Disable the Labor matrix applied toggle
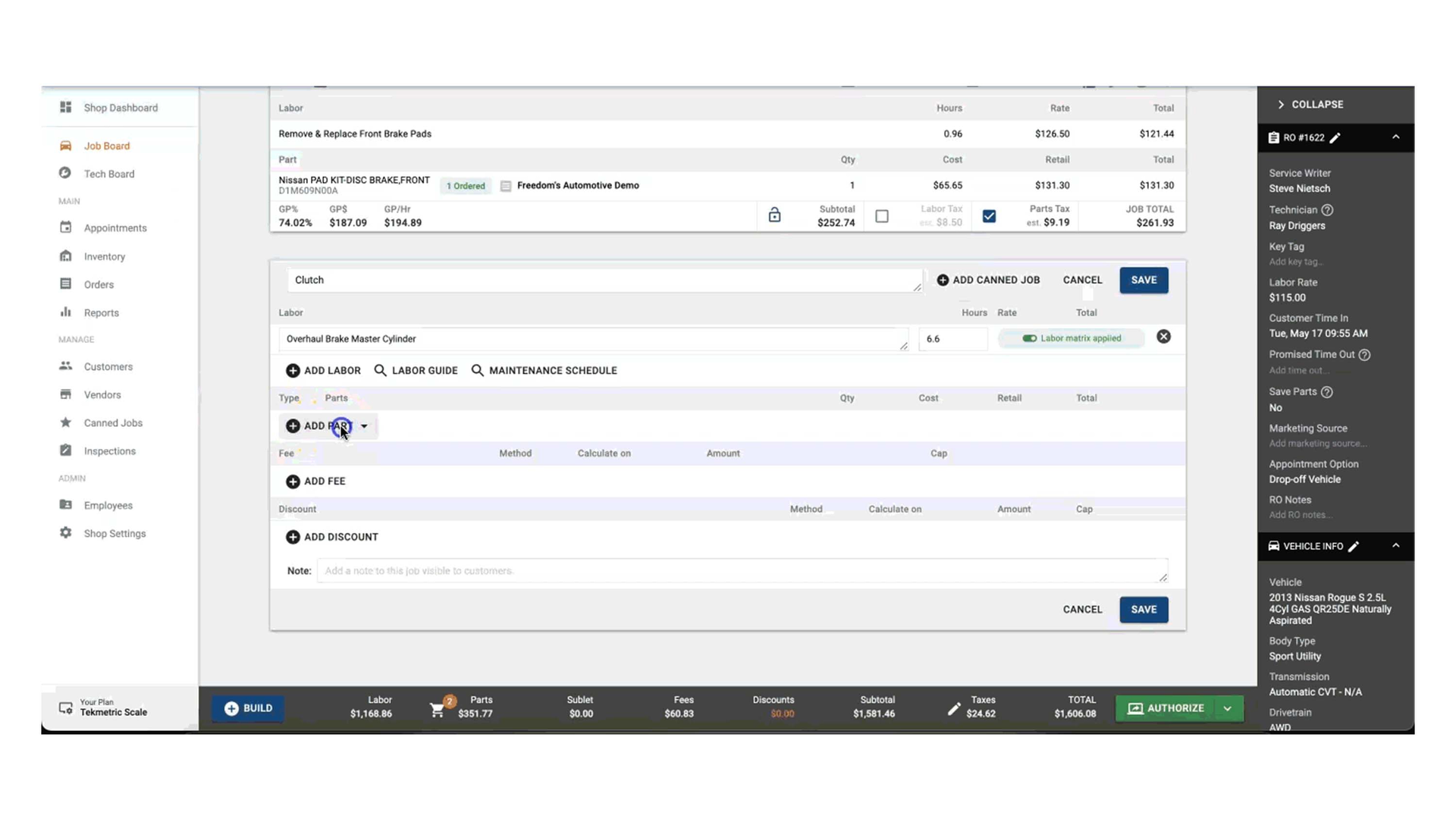Viewport: 1456px width, 819px height. pos(1030,338)
